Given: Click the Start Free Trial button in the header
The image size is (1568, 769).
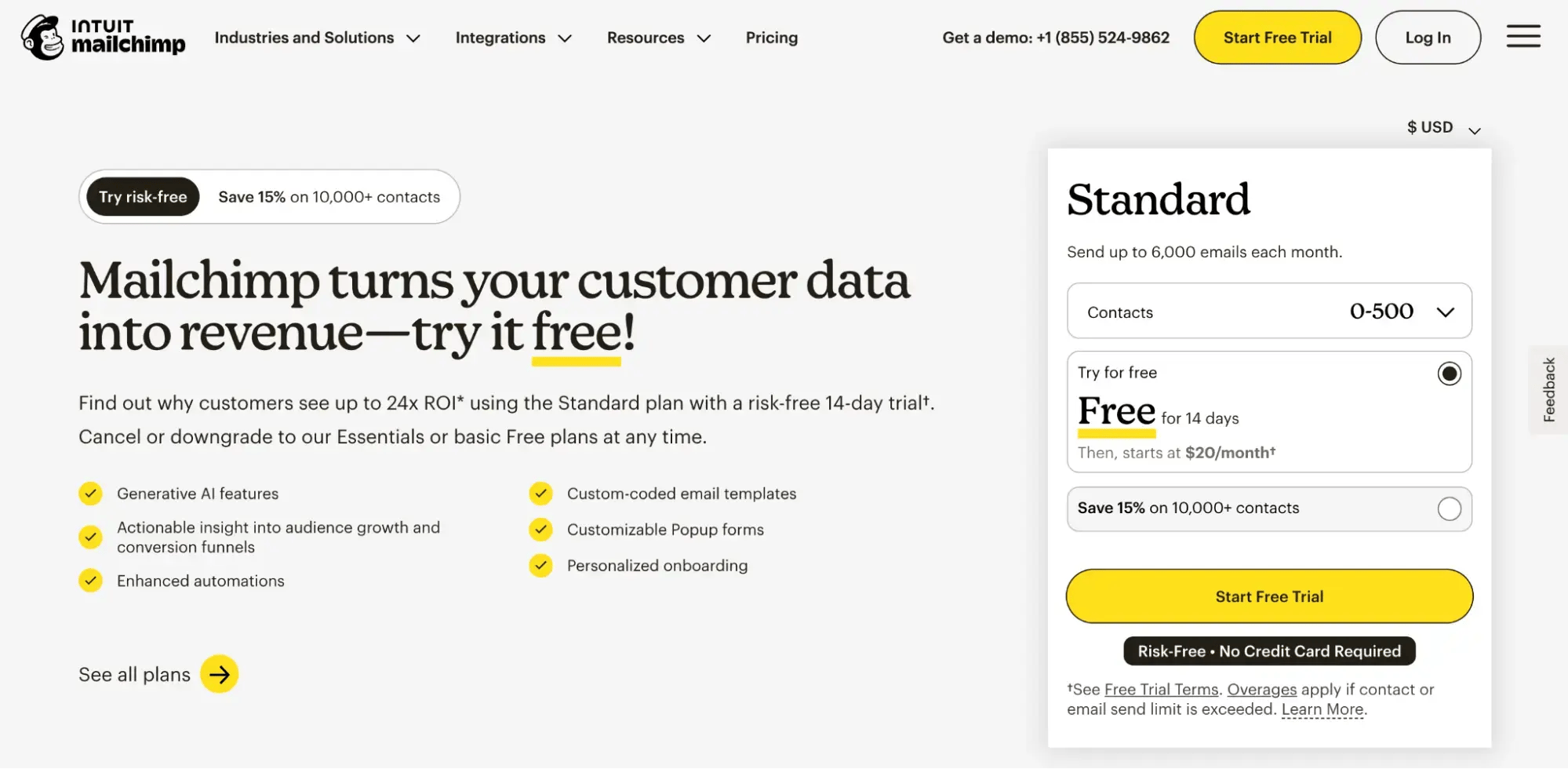Looking at the screenshot, I should point(1277,36).
